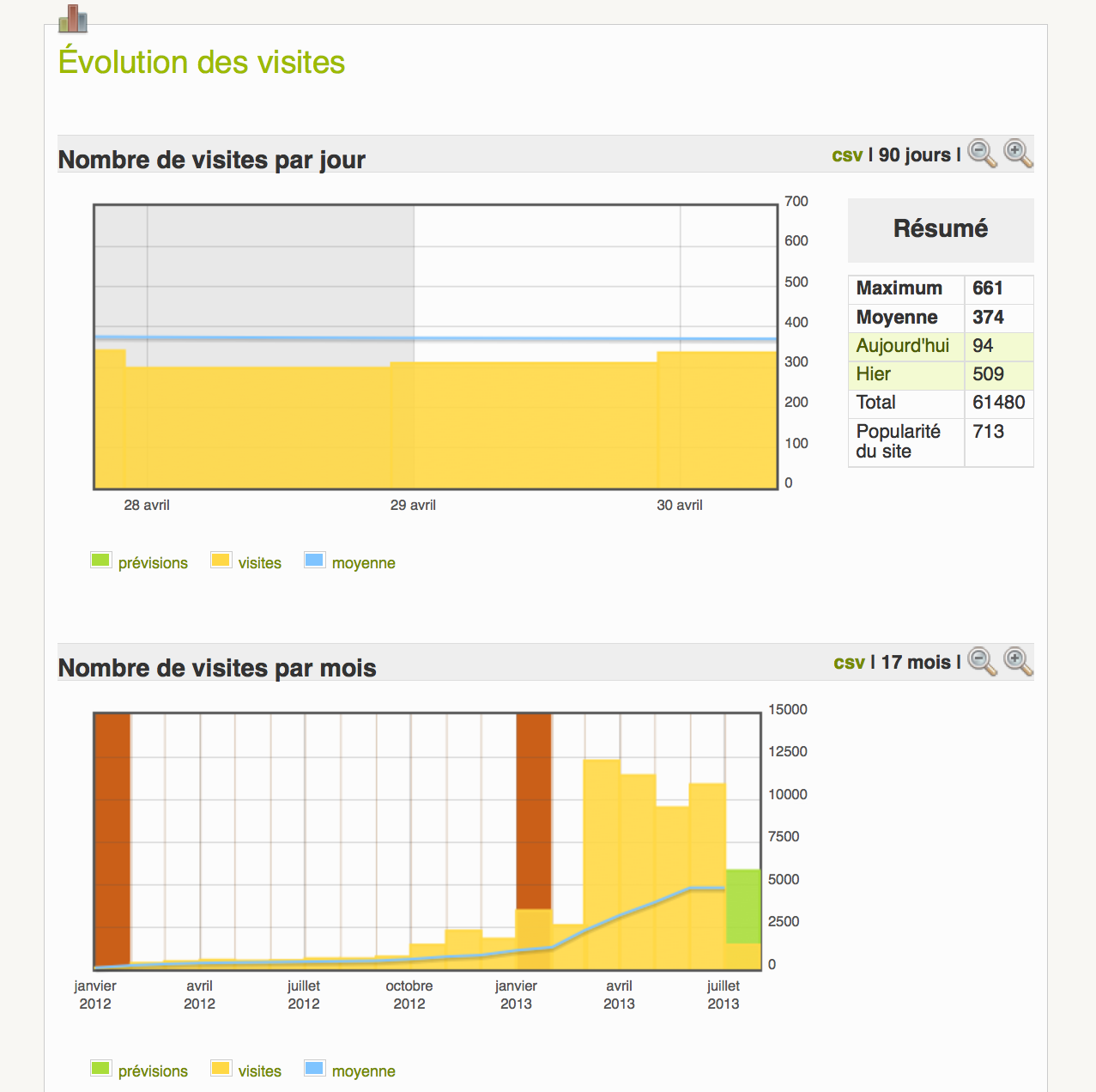The image size is (1096, 1092).
Task: Click the '28 avril' axis label
Action: 147,506
